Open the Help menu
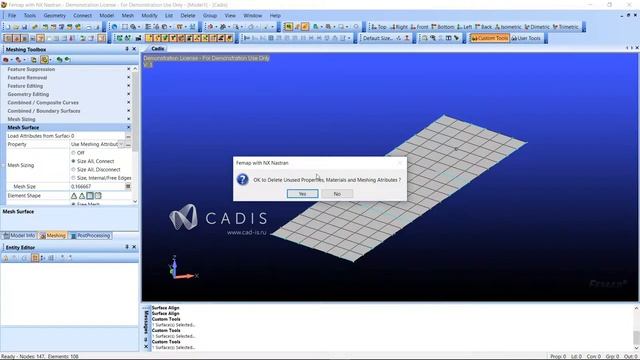Image resolution: width=640 pixels, height=360 pixels. 275,16
